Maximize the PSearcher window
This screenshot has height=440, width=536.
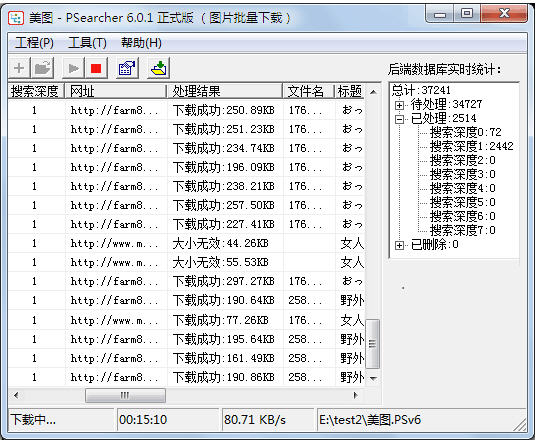coord(467,13)
